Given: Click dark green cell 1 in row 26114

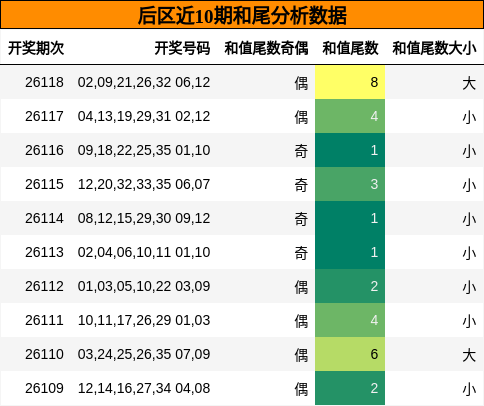Looking at the screenshot, I should pos(350,218).
